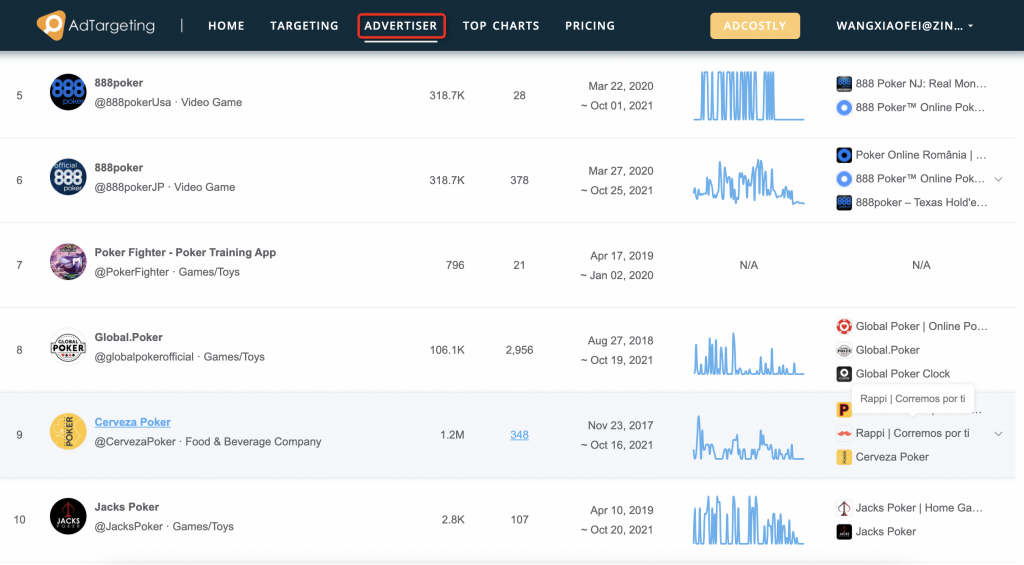Click the 348 ads count link
1024x565 pixels.
[x=519, y=434]
